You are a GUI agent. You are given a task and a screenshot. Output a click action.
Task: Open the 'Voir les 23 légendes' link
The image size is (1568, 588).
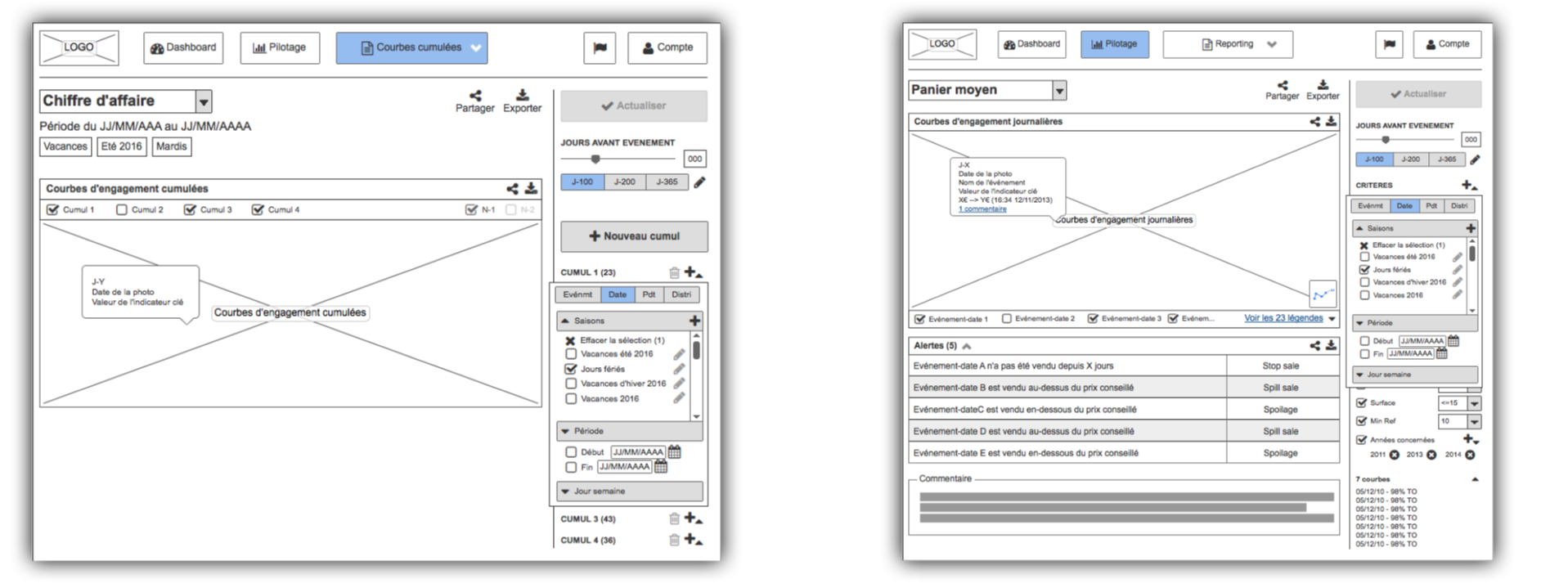point(1283,318)
